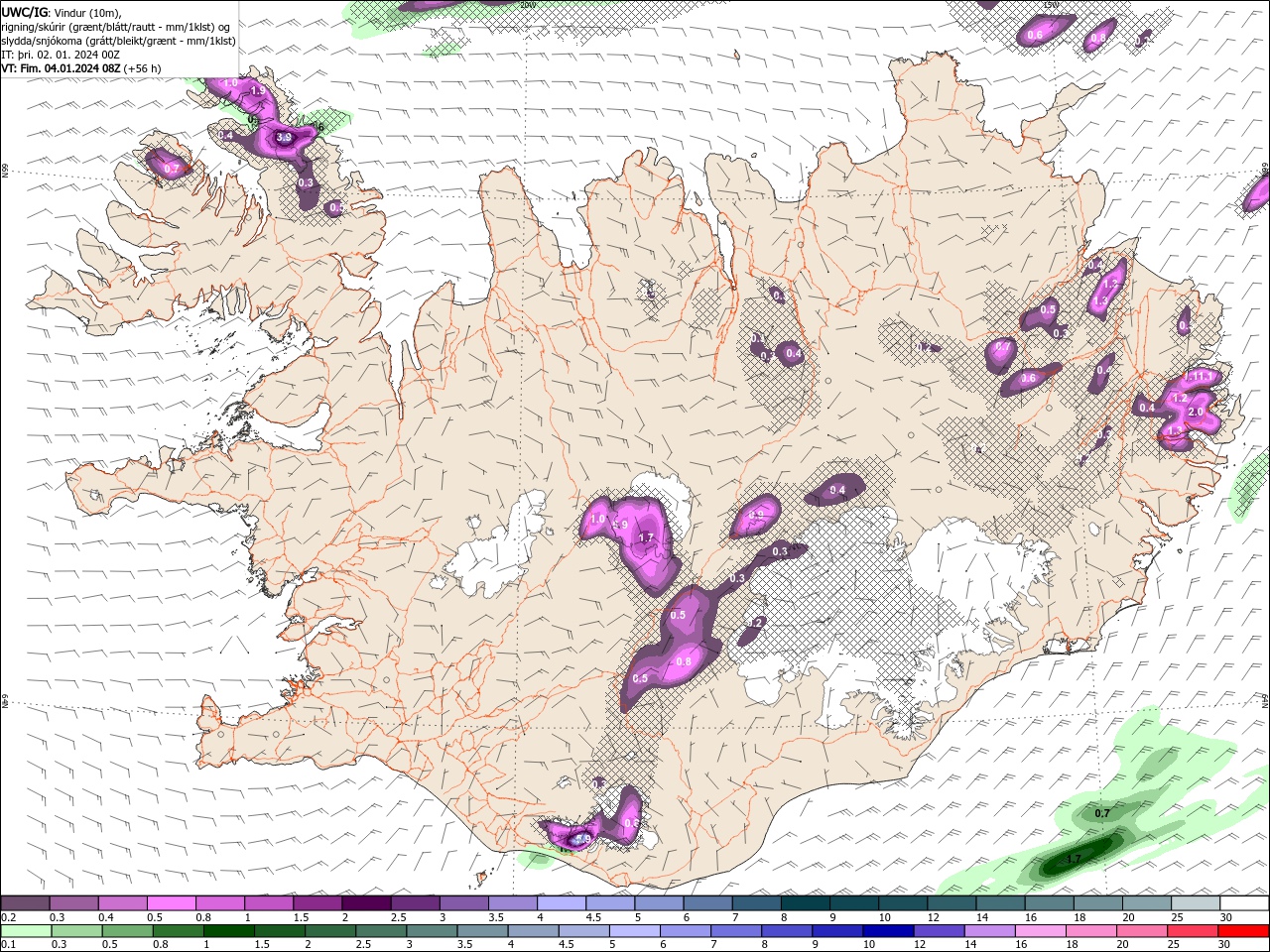
Task: Pick the pale lavender 4–4.5 snow swatch
Action: click(562, 903)
